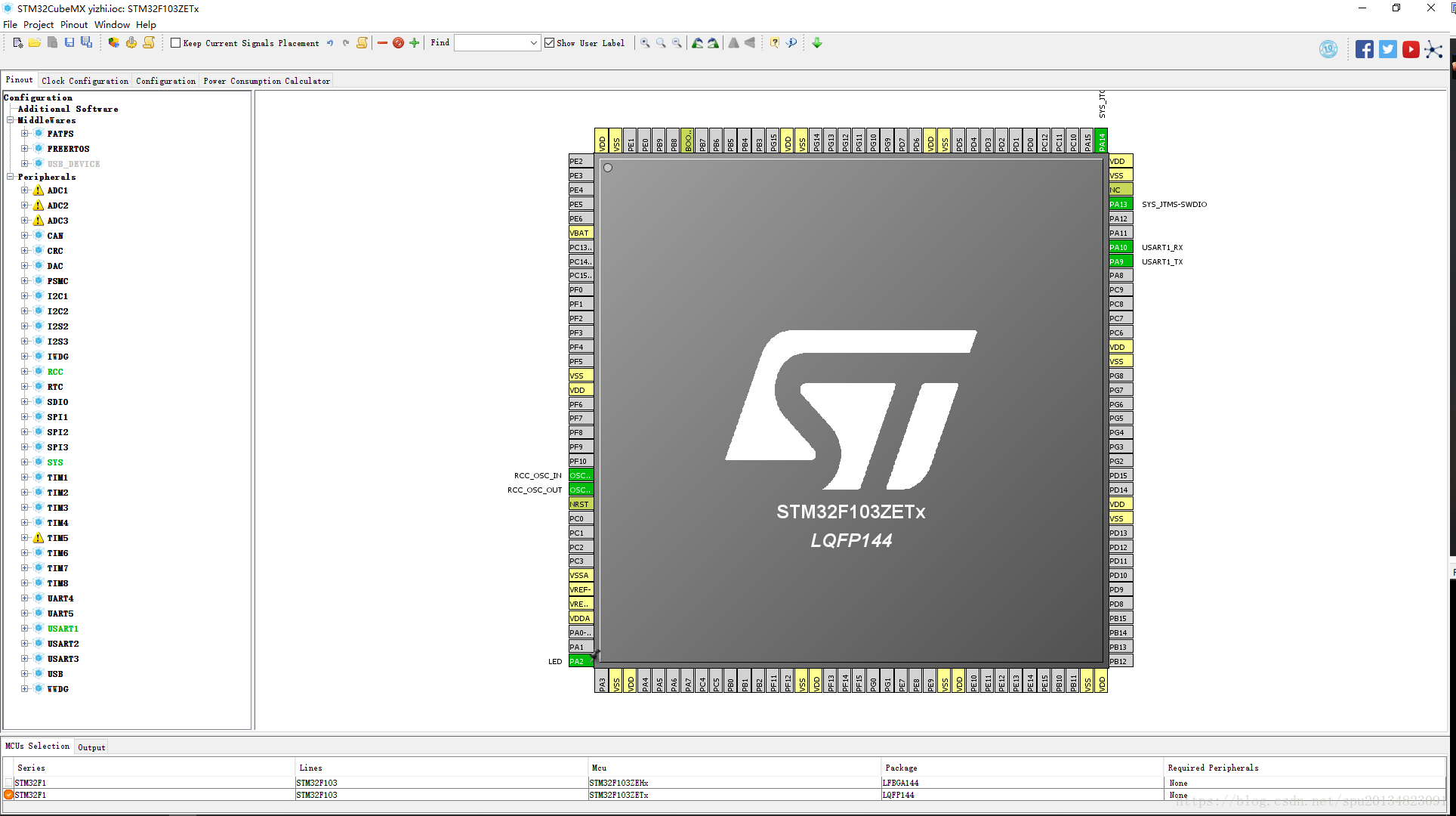Expand the RCC peripheral node
Viewport: 1456px width, 816px height.
(24, 372)
